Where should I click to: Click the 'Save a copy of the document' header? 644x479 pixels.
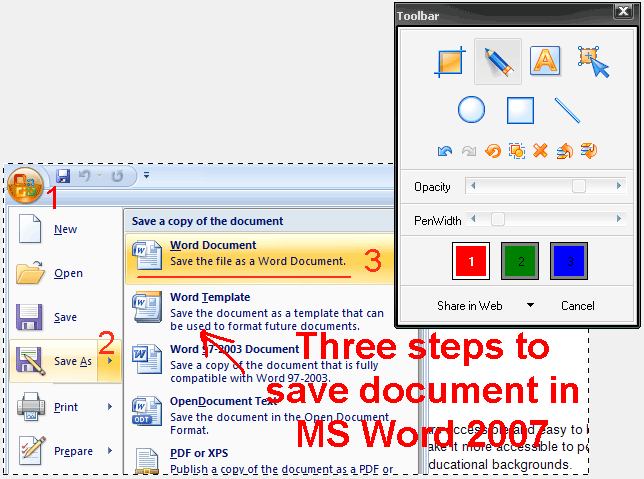point(207,221)
